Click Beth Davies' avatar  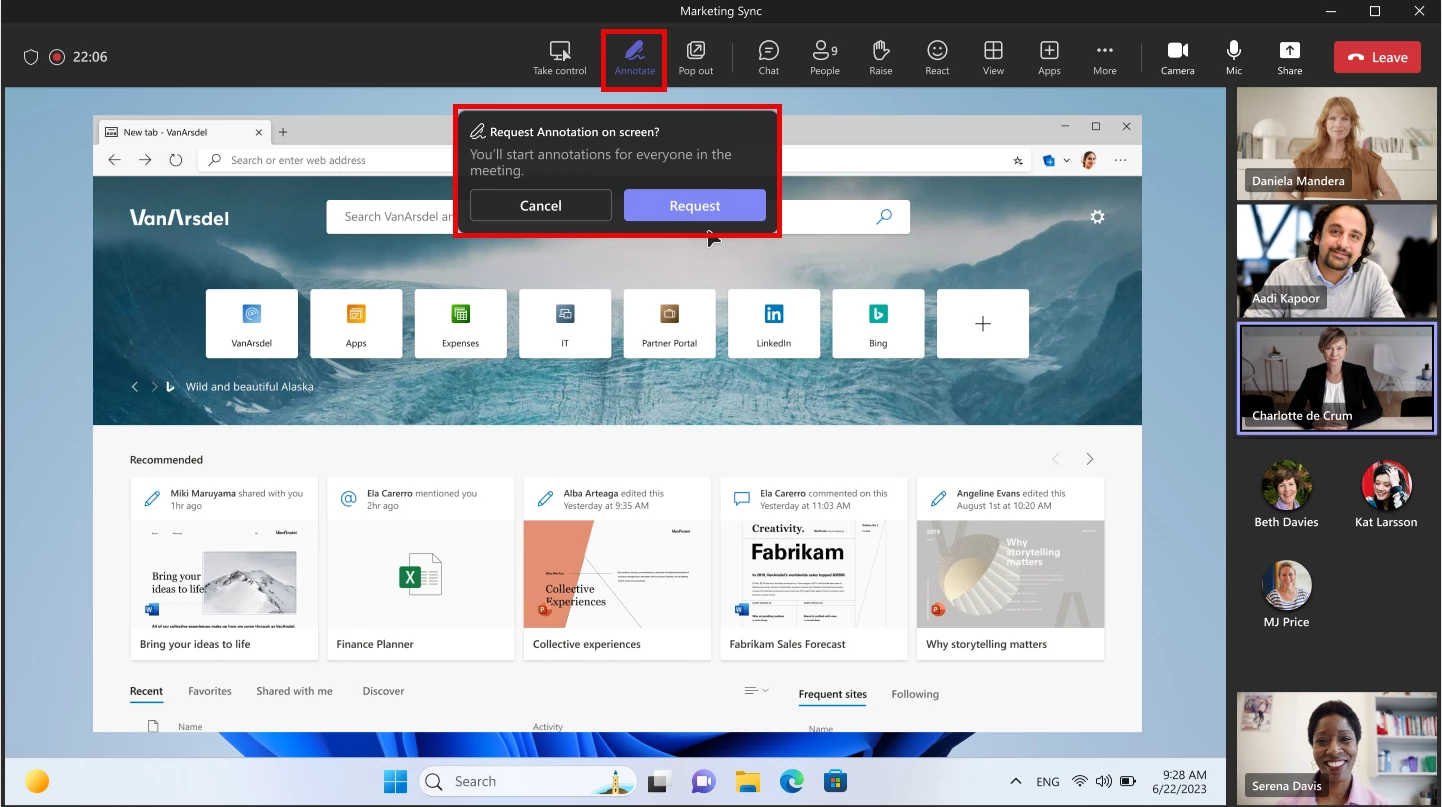(1286, 486)
